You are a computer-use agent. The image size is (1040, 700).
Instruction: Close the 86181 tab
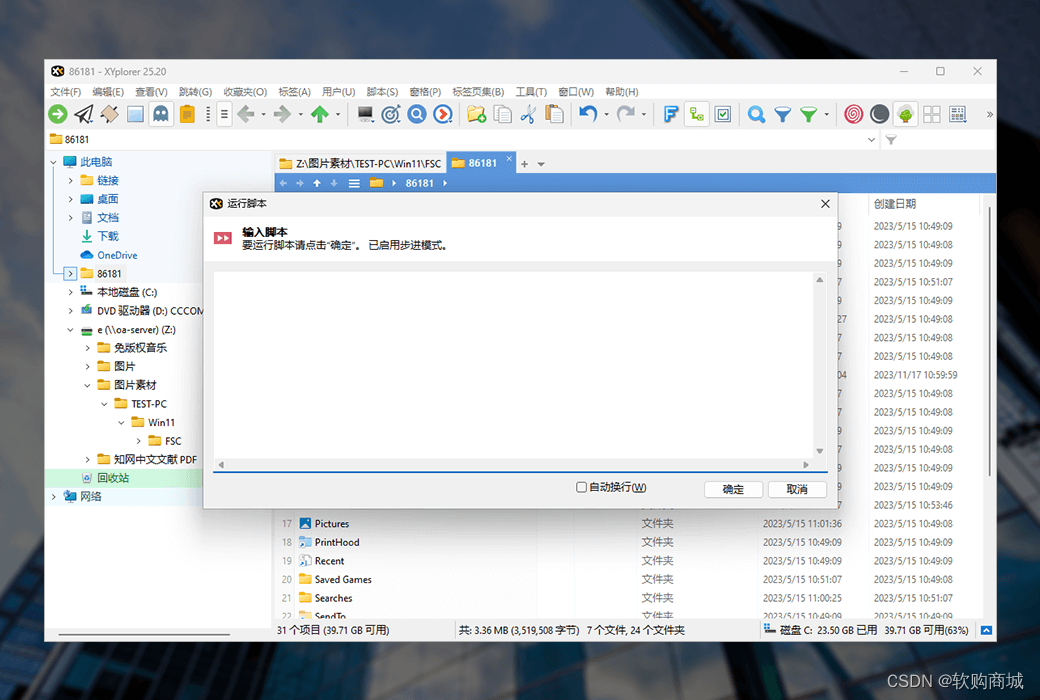[509, 159]
